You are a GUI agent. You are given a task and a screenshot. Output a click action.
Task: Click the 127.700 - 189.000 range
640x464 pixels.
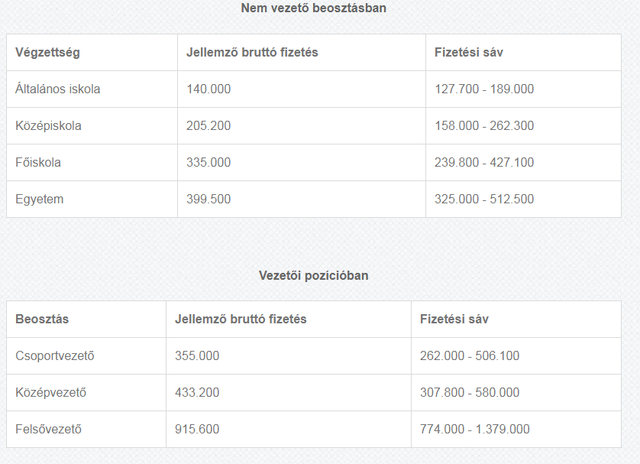click(484, 89)
